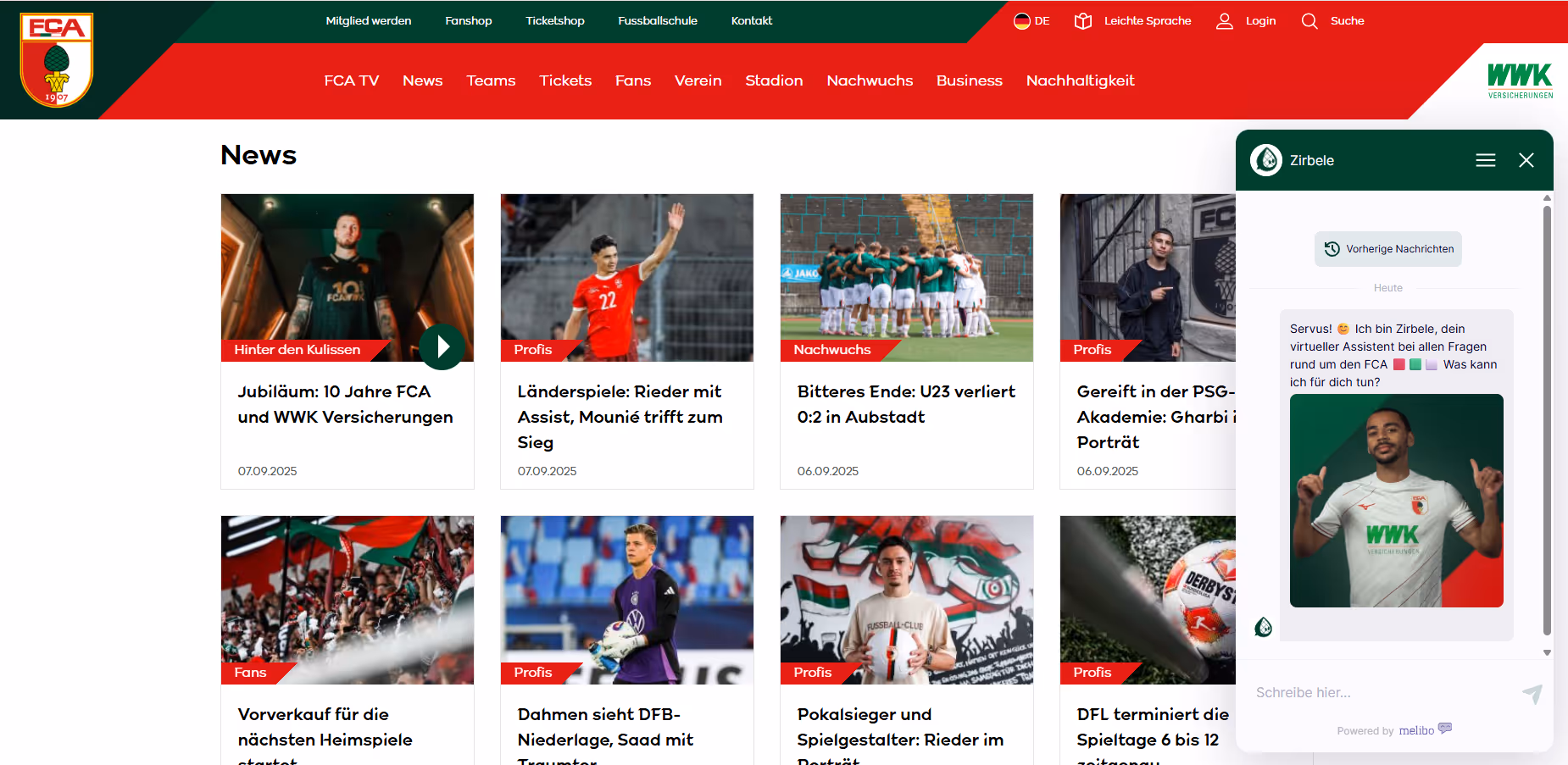
Task: Go to the Fanshop
Action: 469,21
